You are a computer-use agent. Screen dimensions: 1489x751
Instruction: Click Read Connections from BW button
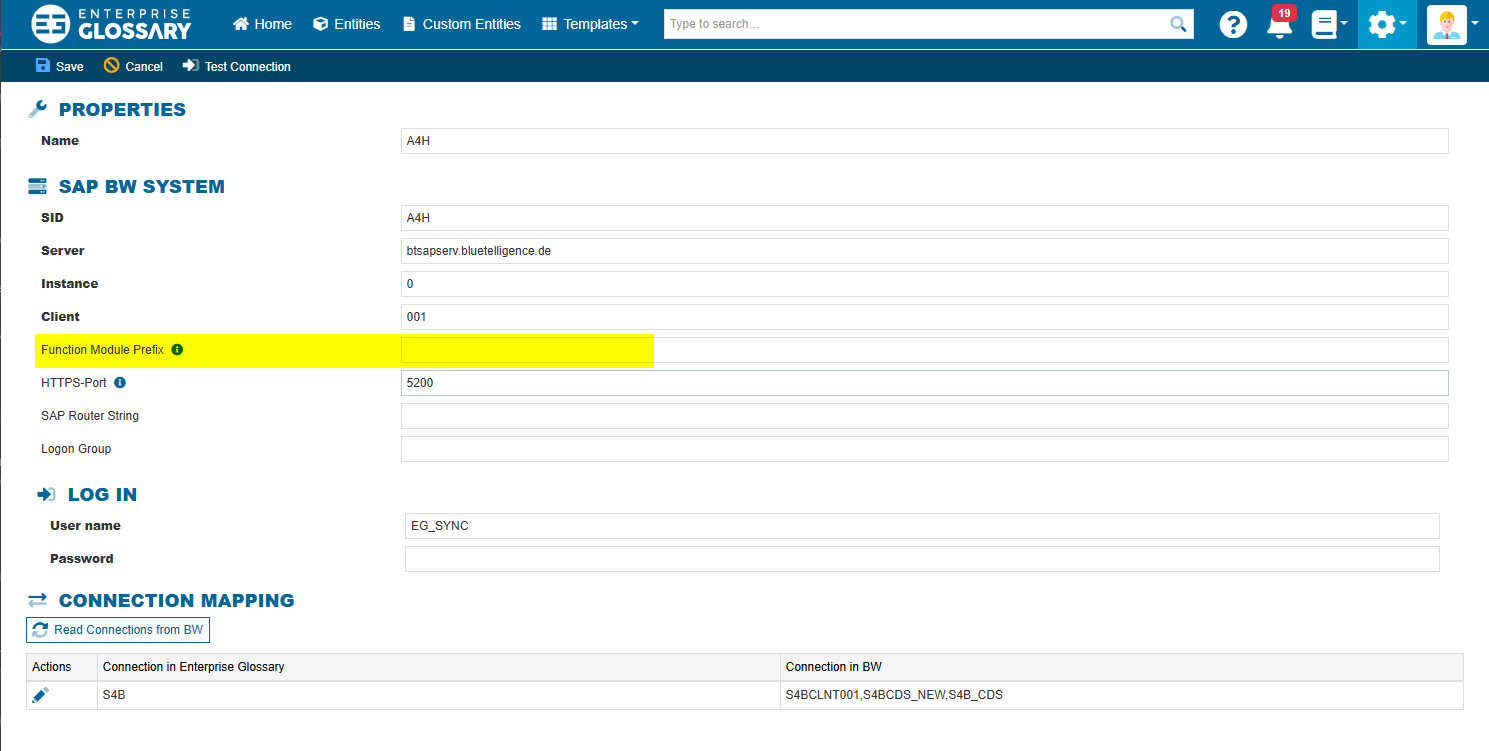118,630
